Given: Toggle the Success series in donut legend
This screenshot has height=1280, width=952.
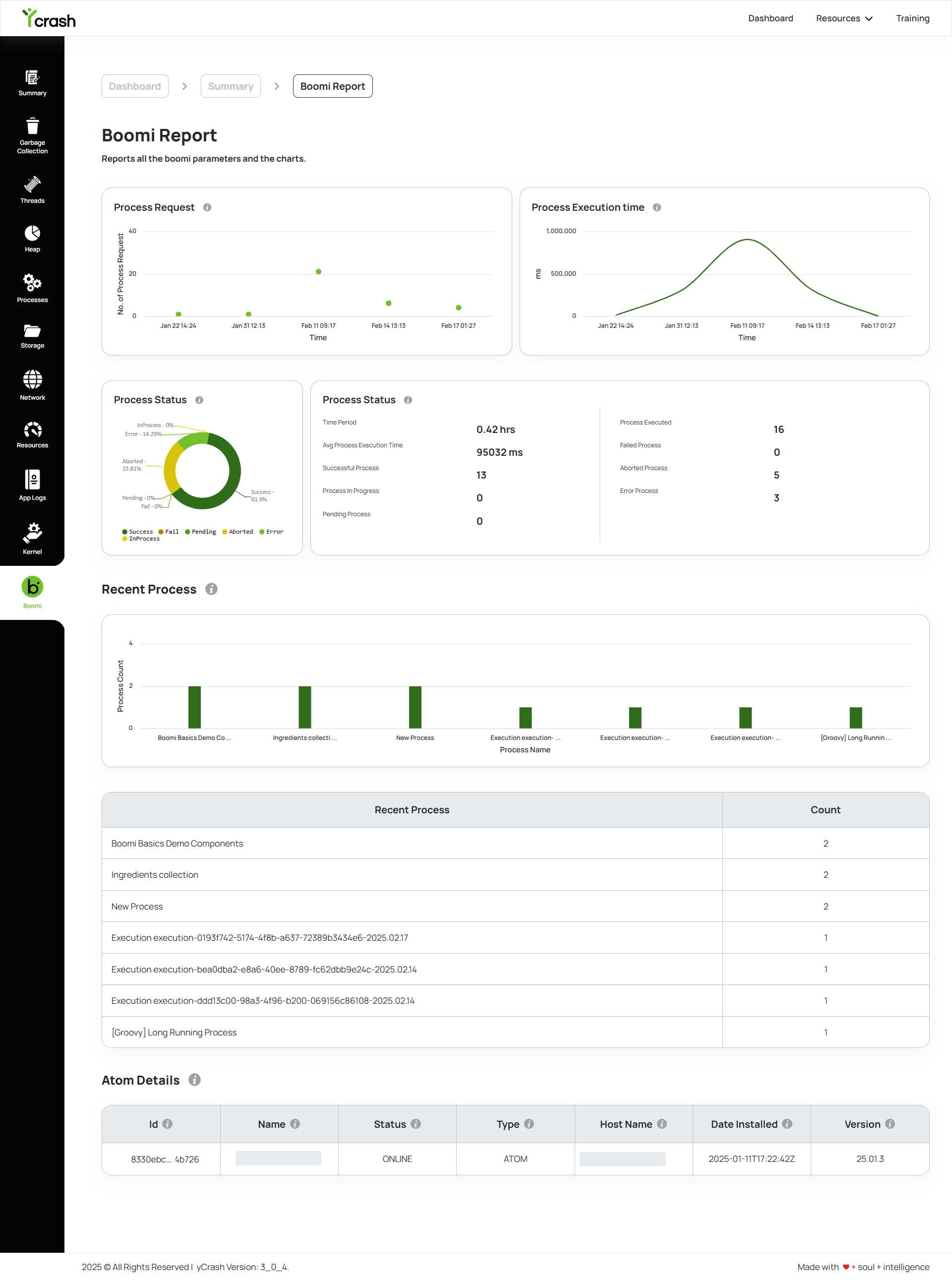Looking at the screenshot, I should coord(137,531).
